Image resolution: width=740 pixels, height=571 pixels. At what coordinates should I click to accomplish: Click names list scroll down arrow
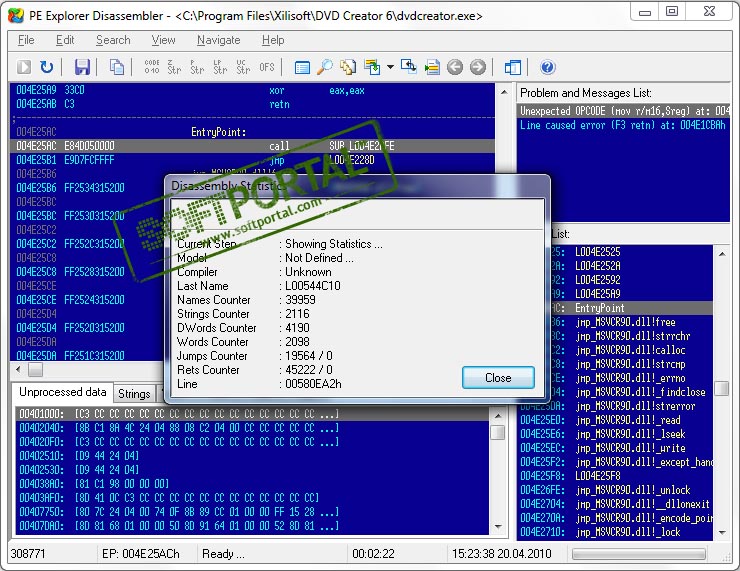[722, 532]
